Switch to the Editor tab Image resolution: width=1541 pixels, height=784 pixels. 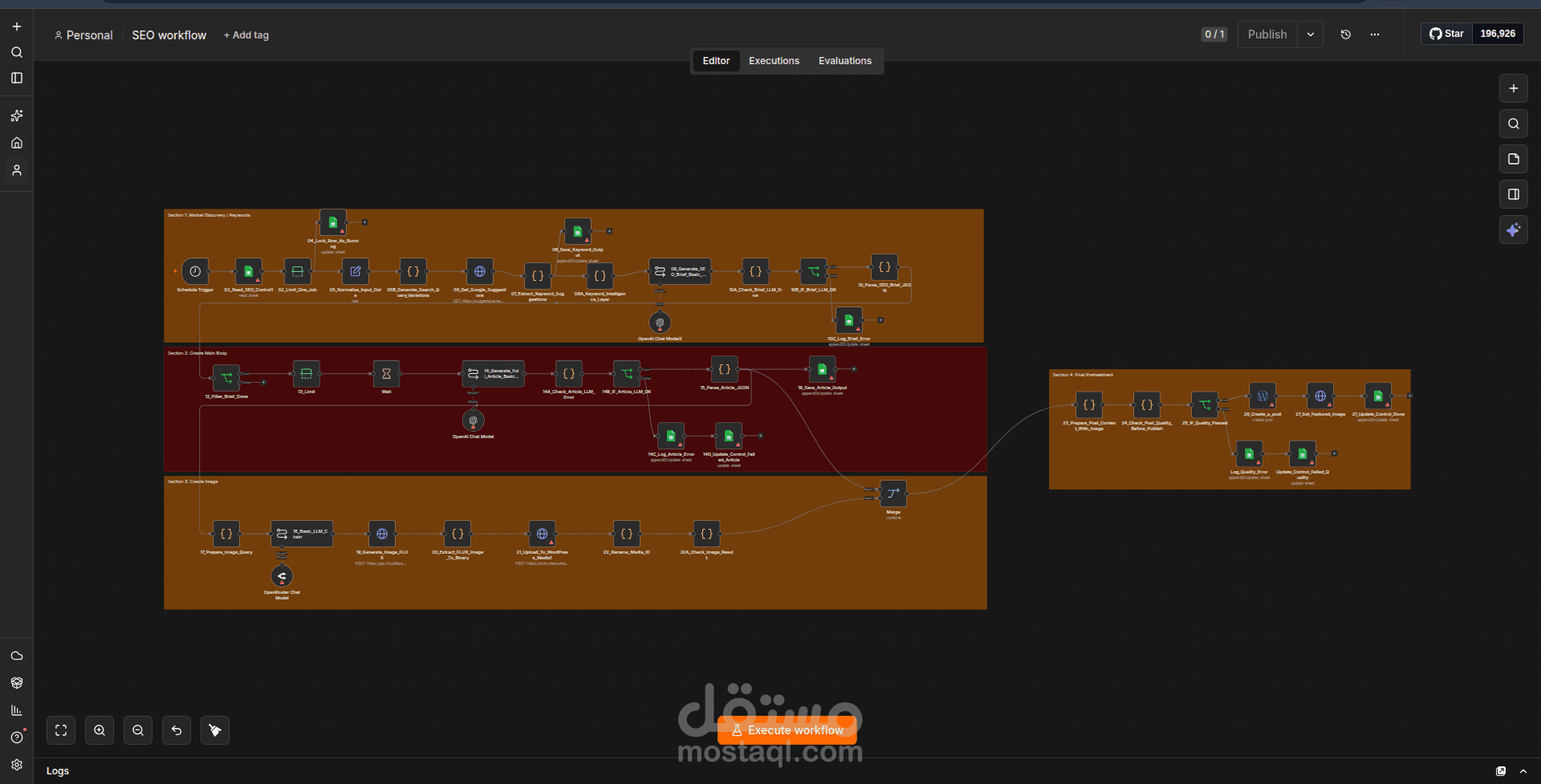click(716, 61)
